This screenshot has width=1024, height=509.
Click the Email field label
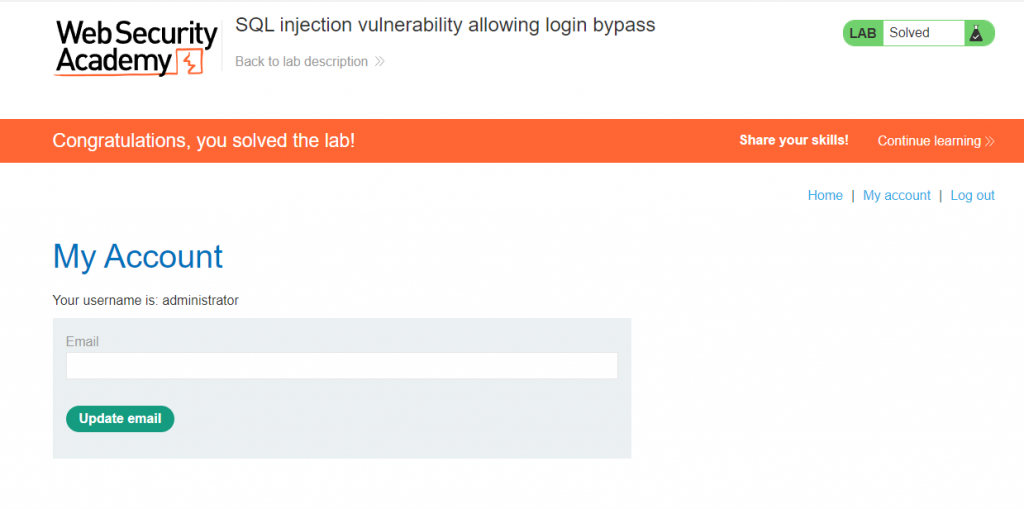[82, 342]
